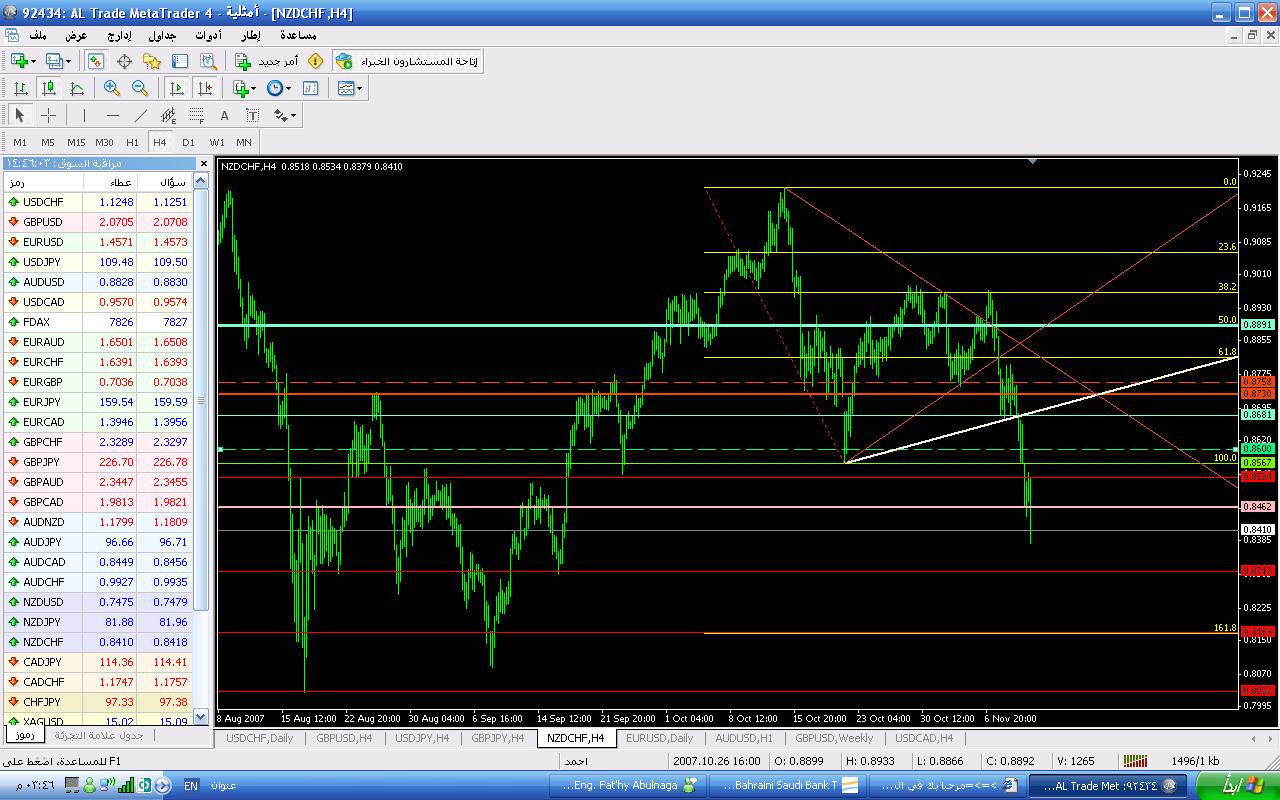Pick the Fibonacci retracement tool

click(x=197, y=115)
